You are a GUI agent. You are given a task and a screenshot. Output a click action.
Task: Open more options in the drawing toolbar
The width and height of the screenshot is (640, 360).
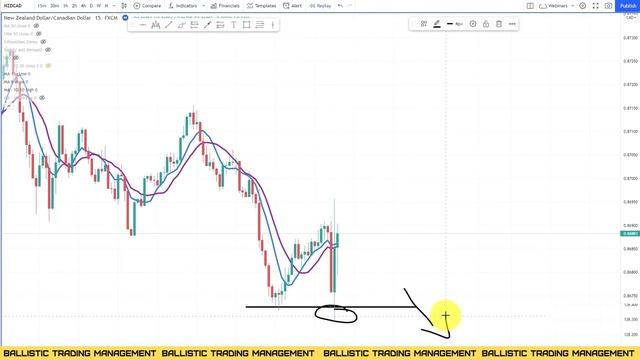pyautogui.click(x=512, y=24)
